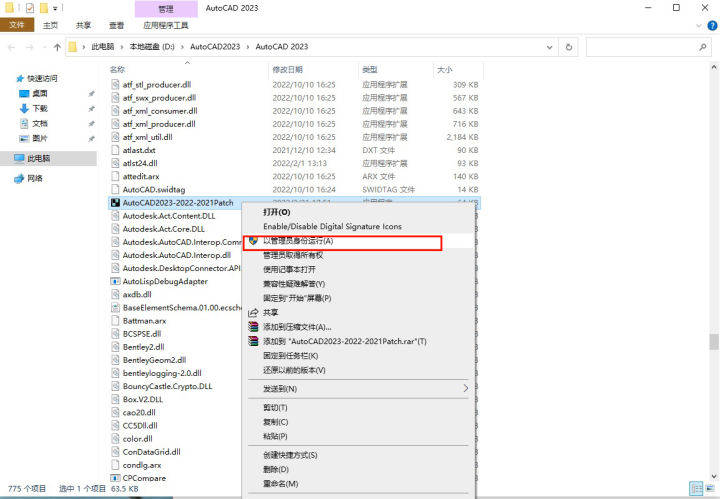Viewport: 720px width, 499px height.
Task: Go up one folder level arrow
Action: 57,47
